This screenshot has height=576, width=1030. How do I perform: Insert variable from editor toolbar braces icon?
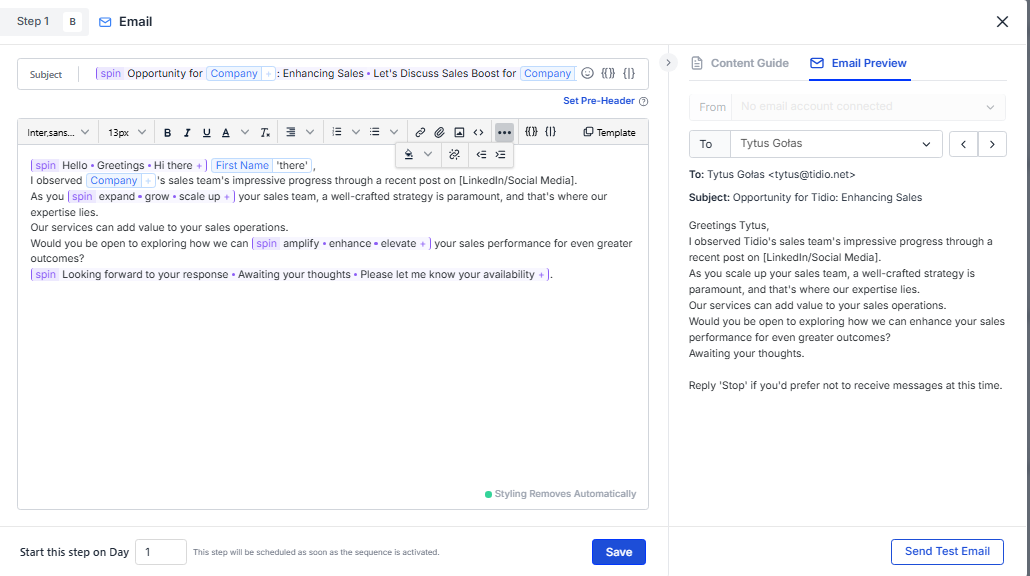point(531,131)
